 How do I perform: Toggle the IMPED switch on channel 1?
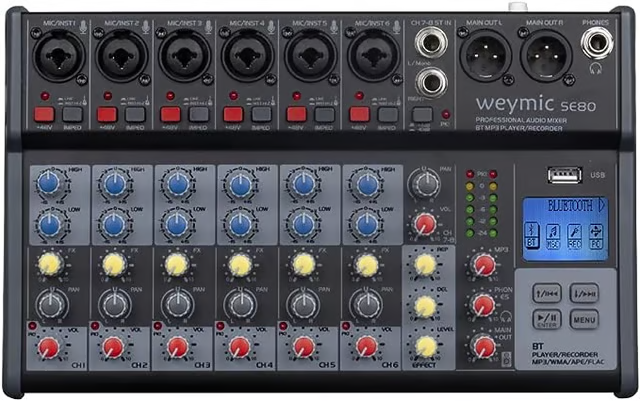[72, 115]
